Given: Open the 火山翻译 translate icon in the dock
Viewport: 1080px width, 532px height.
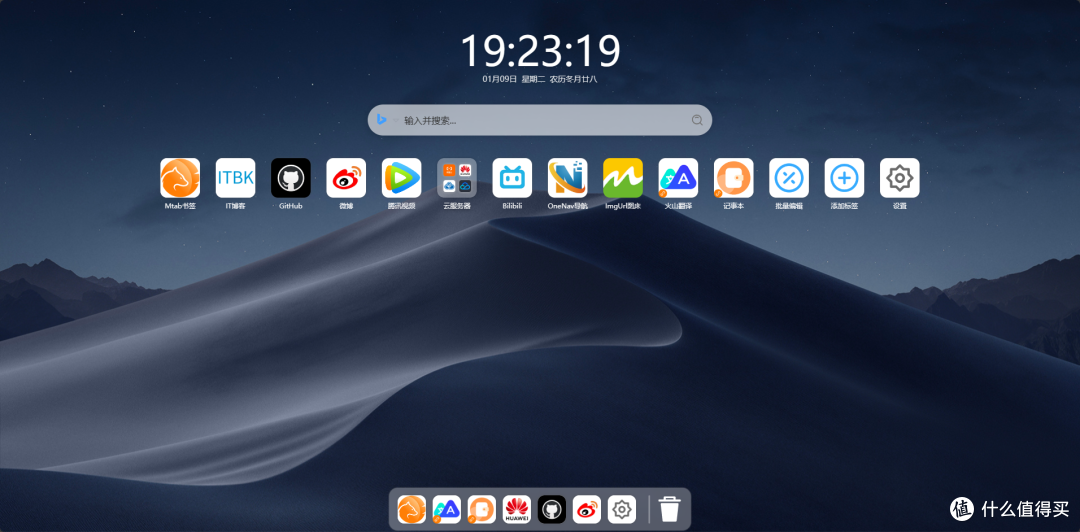Looking at the screenshot, I should pyautogui.click(x=447, y=509).
